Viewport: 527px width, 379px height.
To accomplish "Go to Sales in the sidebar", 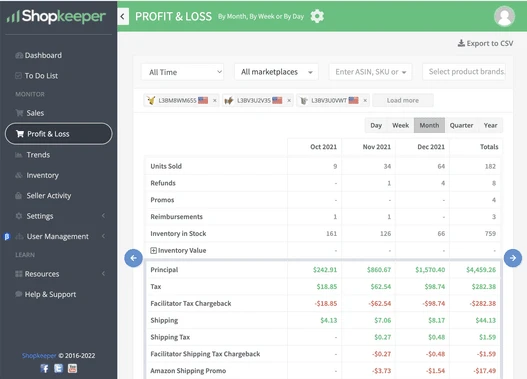I will point(35,113).
